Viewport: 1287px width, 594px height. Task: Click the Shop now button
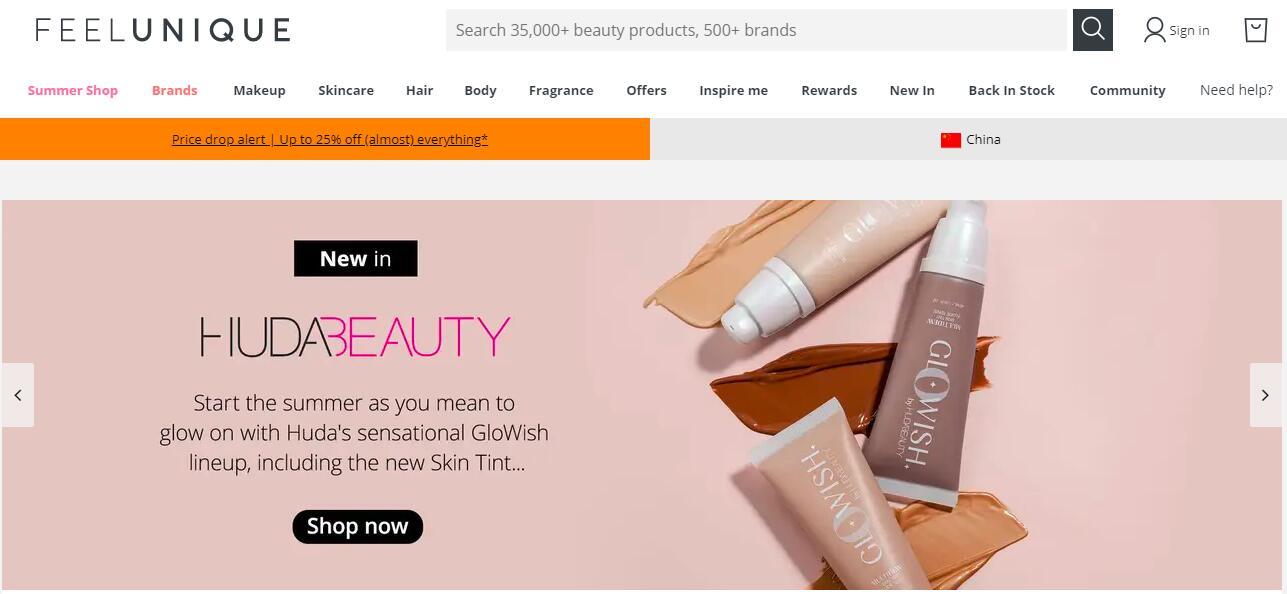click(x=357, y=526)
